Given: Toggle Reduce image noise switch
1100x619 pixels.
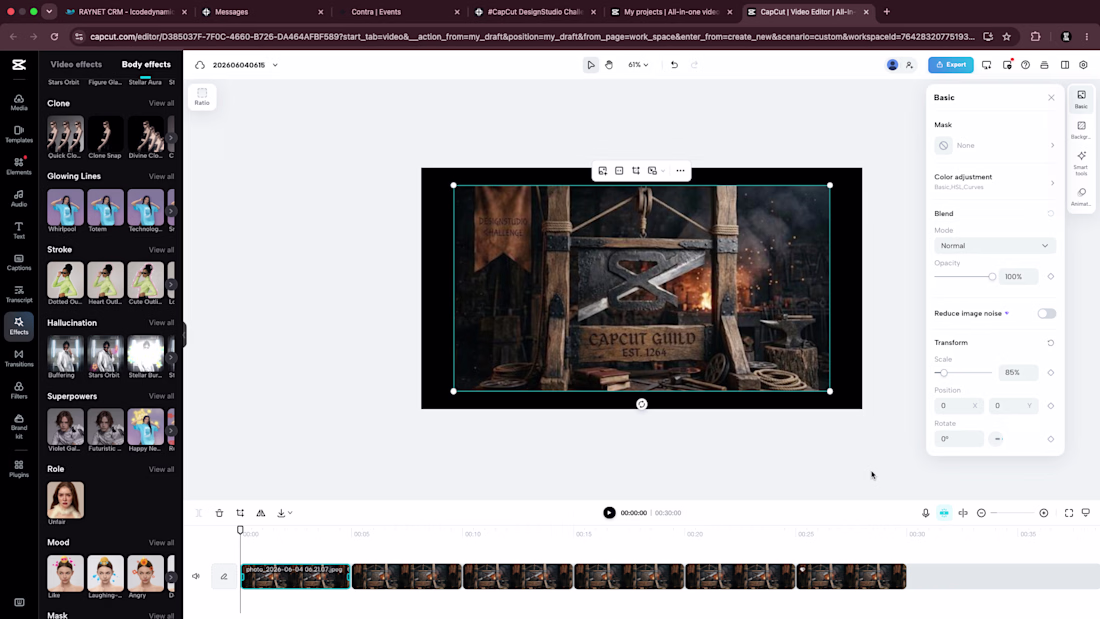Looking at the screenshot, I should click(1046, 314).
